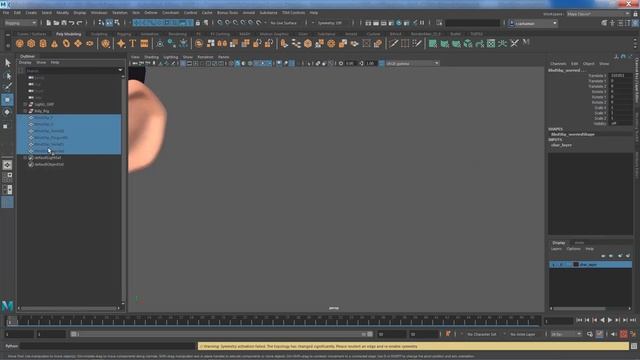Create a polygon cube from the shelf

(x=31, y=43)
